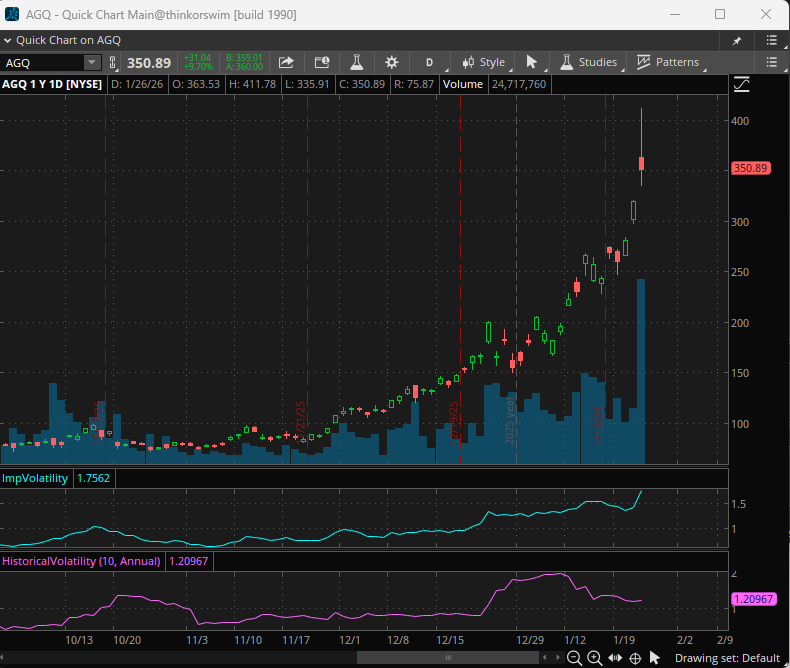Image resolution: width=790 pixels, height=668 pixels.
Task: Open the Patterns menu
Action: 669,62
